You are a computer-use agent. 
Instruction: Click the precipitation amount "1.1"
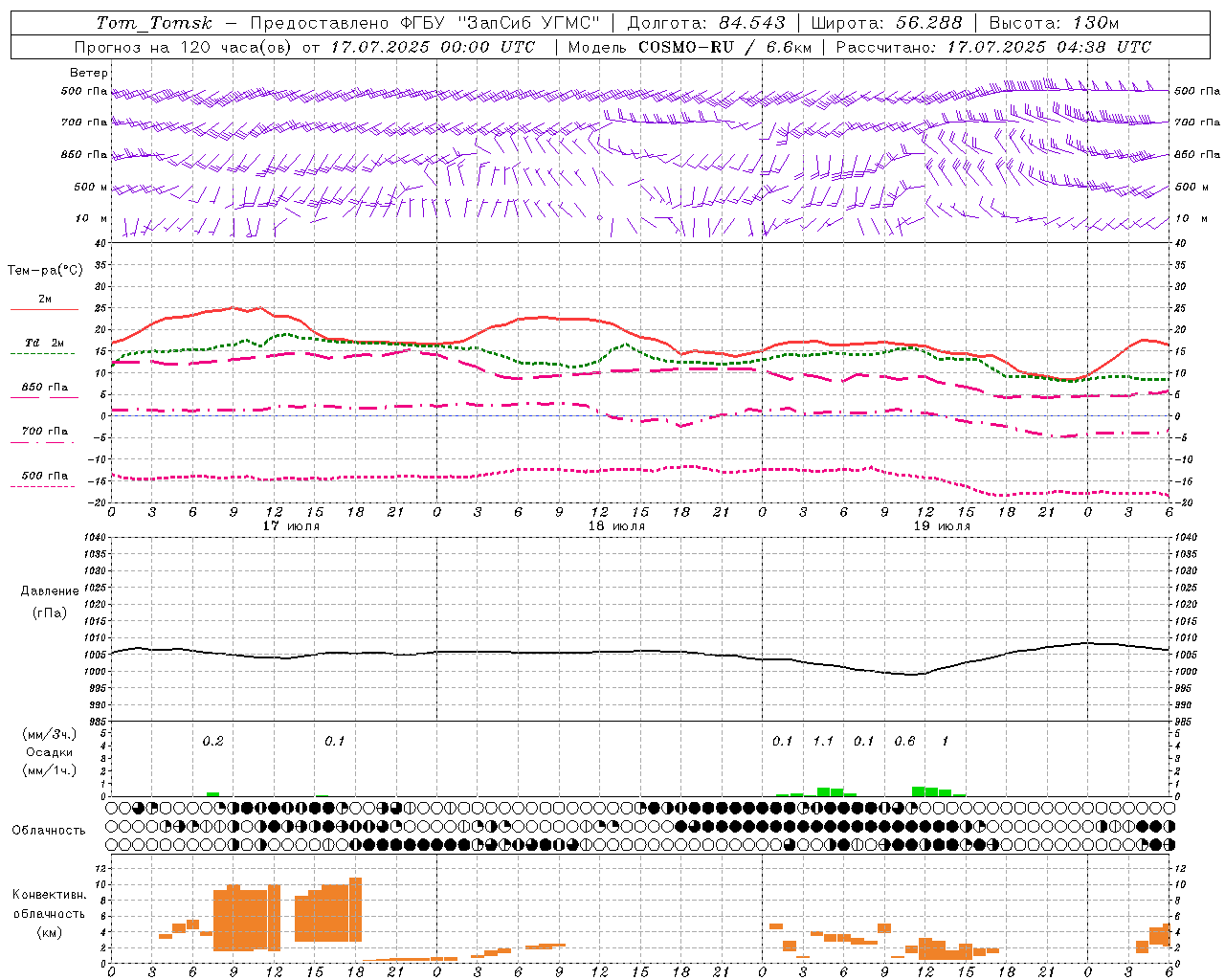point(823,741)
